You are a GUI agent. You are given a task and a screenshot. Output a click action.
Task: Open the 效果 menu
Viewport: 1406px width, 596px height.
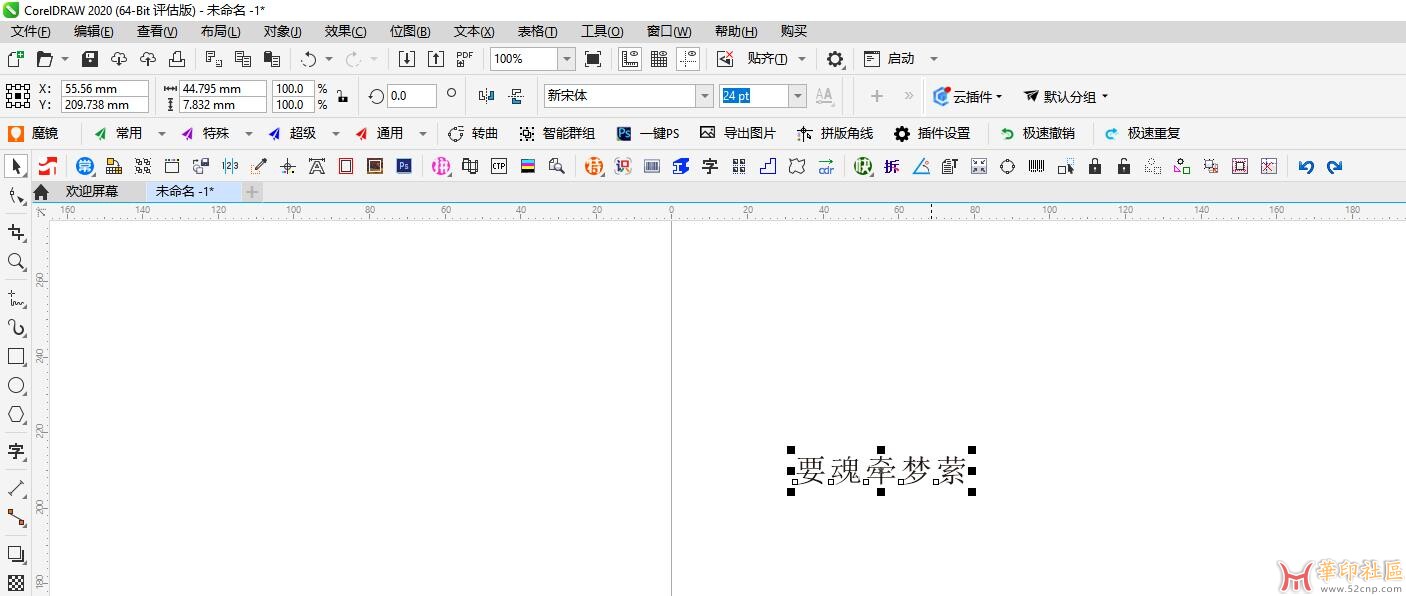pos(345,31)
